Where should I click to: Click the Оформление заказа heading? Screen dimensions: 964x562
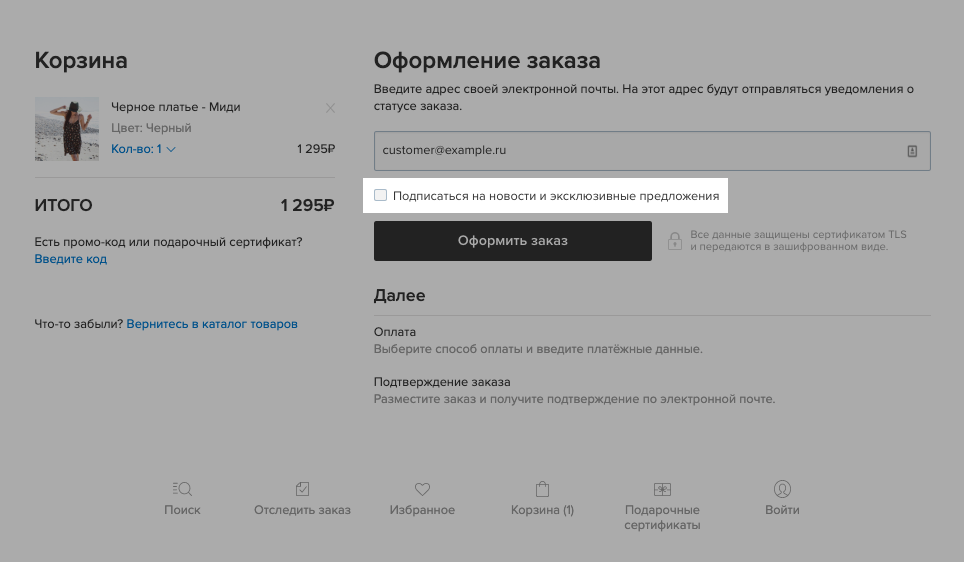click(x=487, y=60)
